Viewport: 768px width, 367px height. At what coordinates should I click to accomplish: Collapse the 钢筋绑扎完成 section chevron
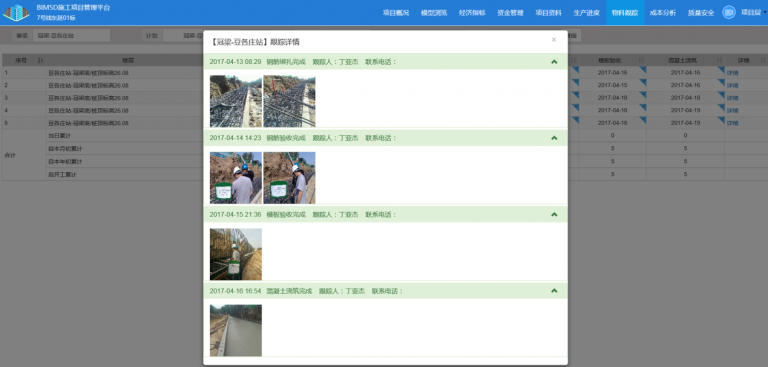(554, 62)
